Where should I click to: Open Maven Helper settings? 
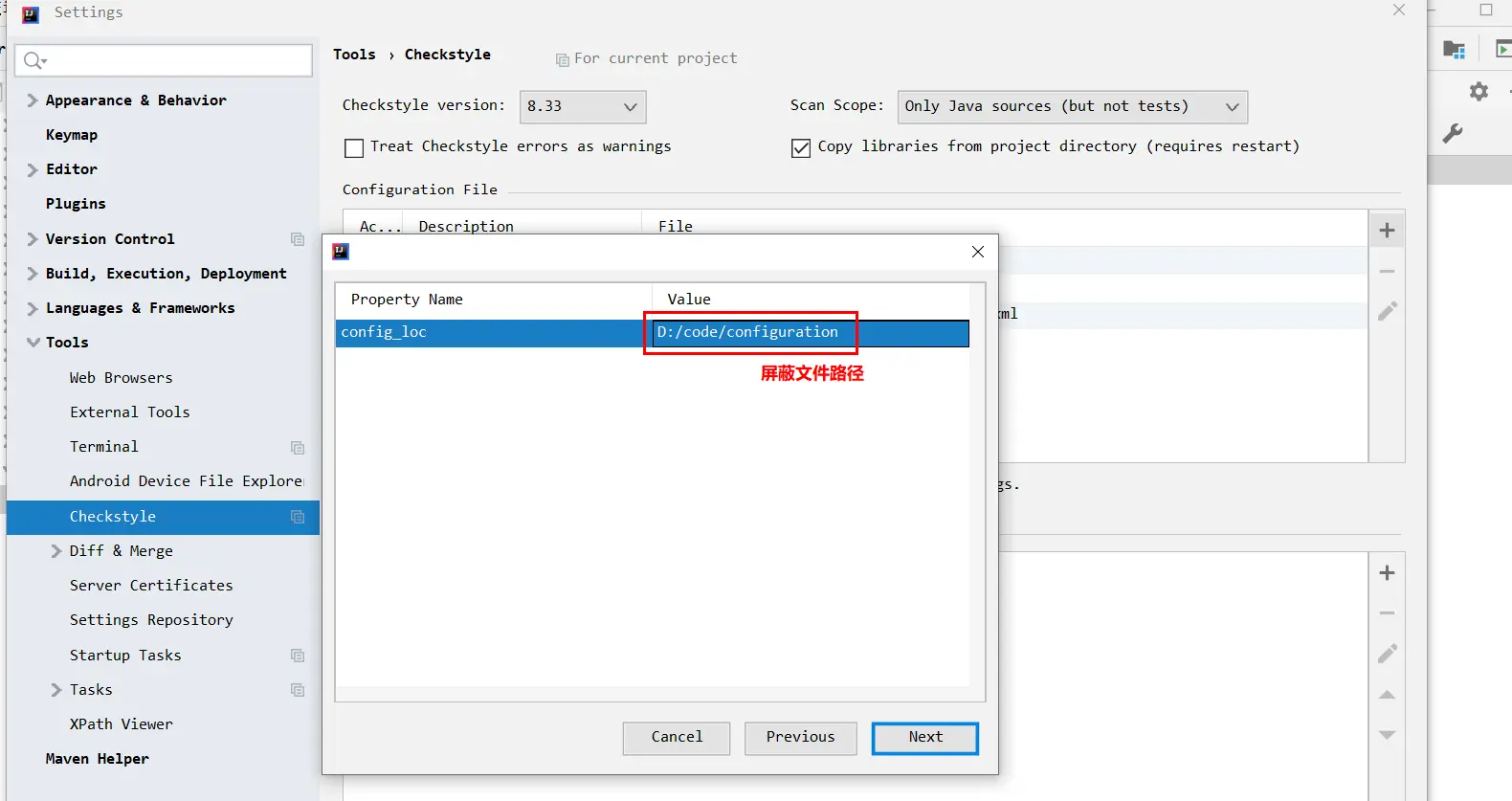98,759
